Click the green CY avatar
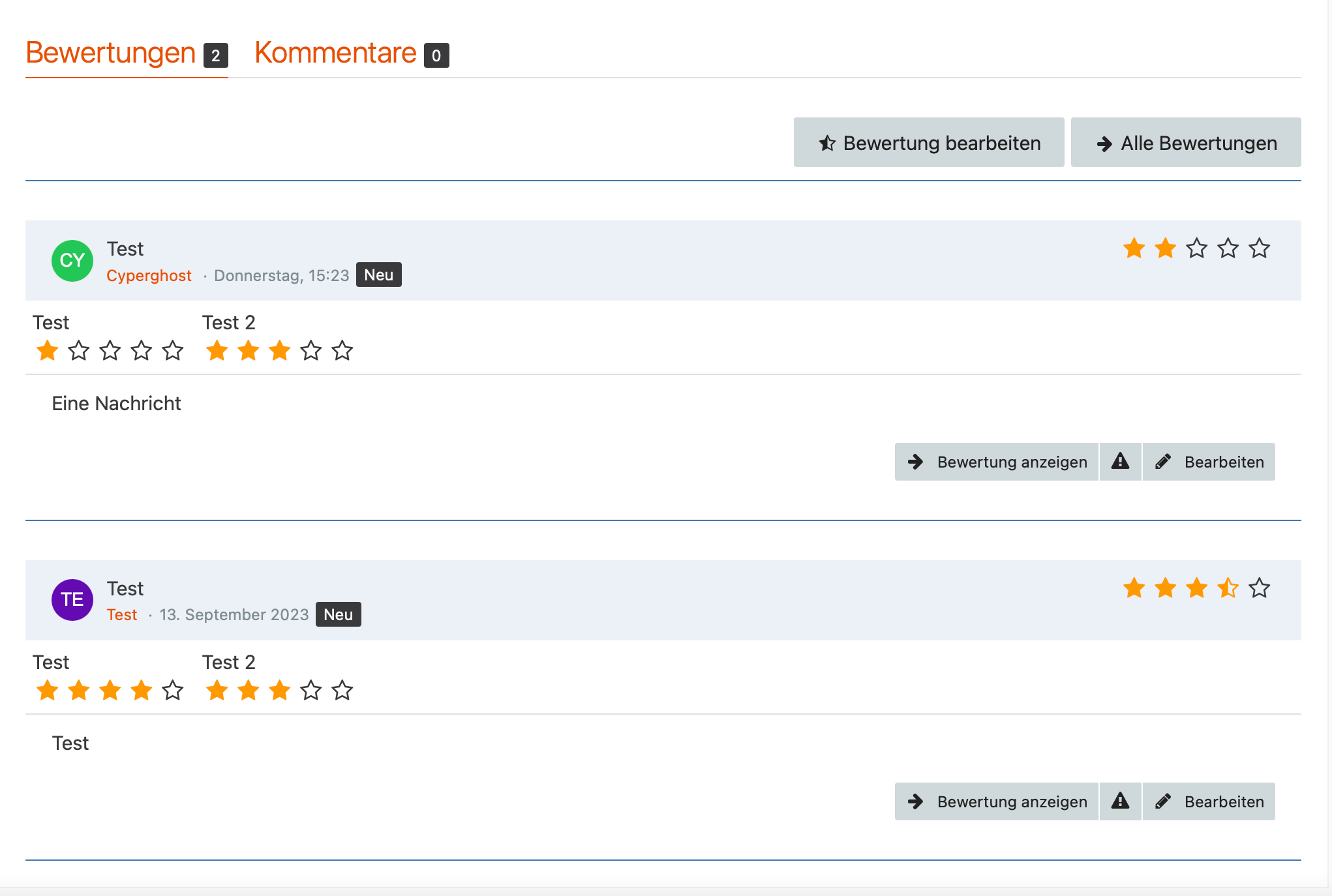This screenshot has width=1332, height=896. point(72,261)
